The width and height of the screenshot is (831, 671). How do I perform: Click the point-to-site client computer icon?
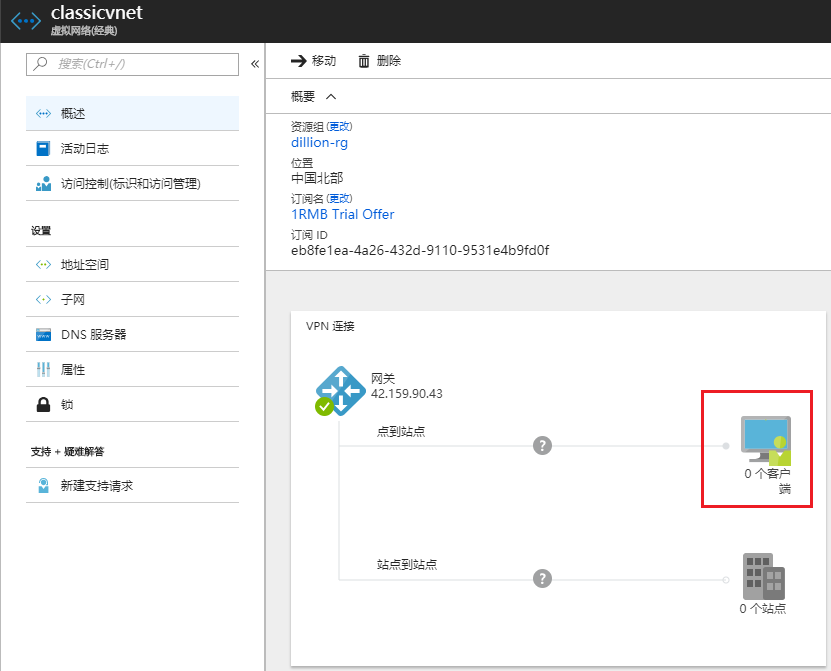click(766, 440)
